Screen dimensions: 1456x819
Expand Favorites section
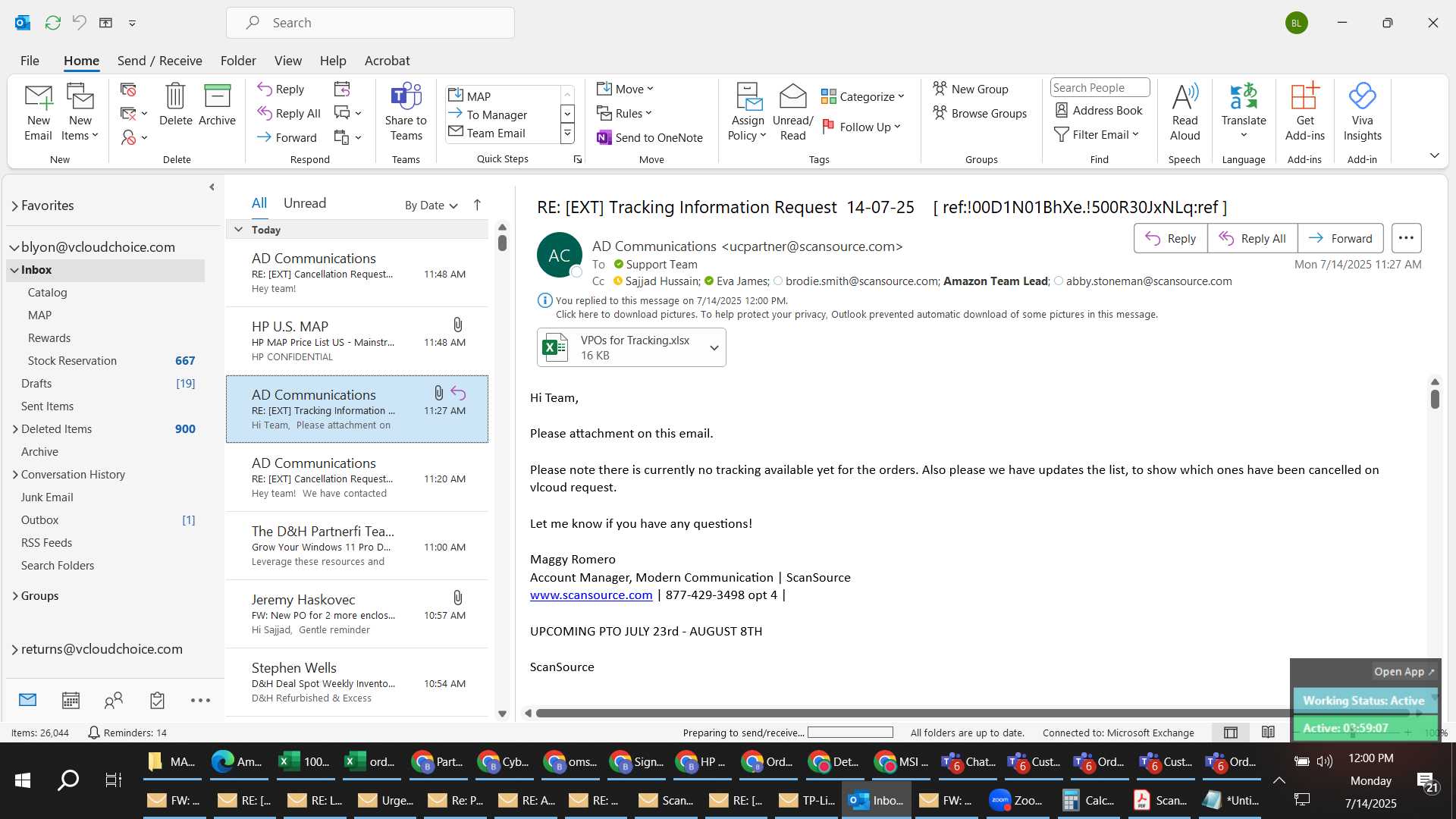[x=14, y=206]
